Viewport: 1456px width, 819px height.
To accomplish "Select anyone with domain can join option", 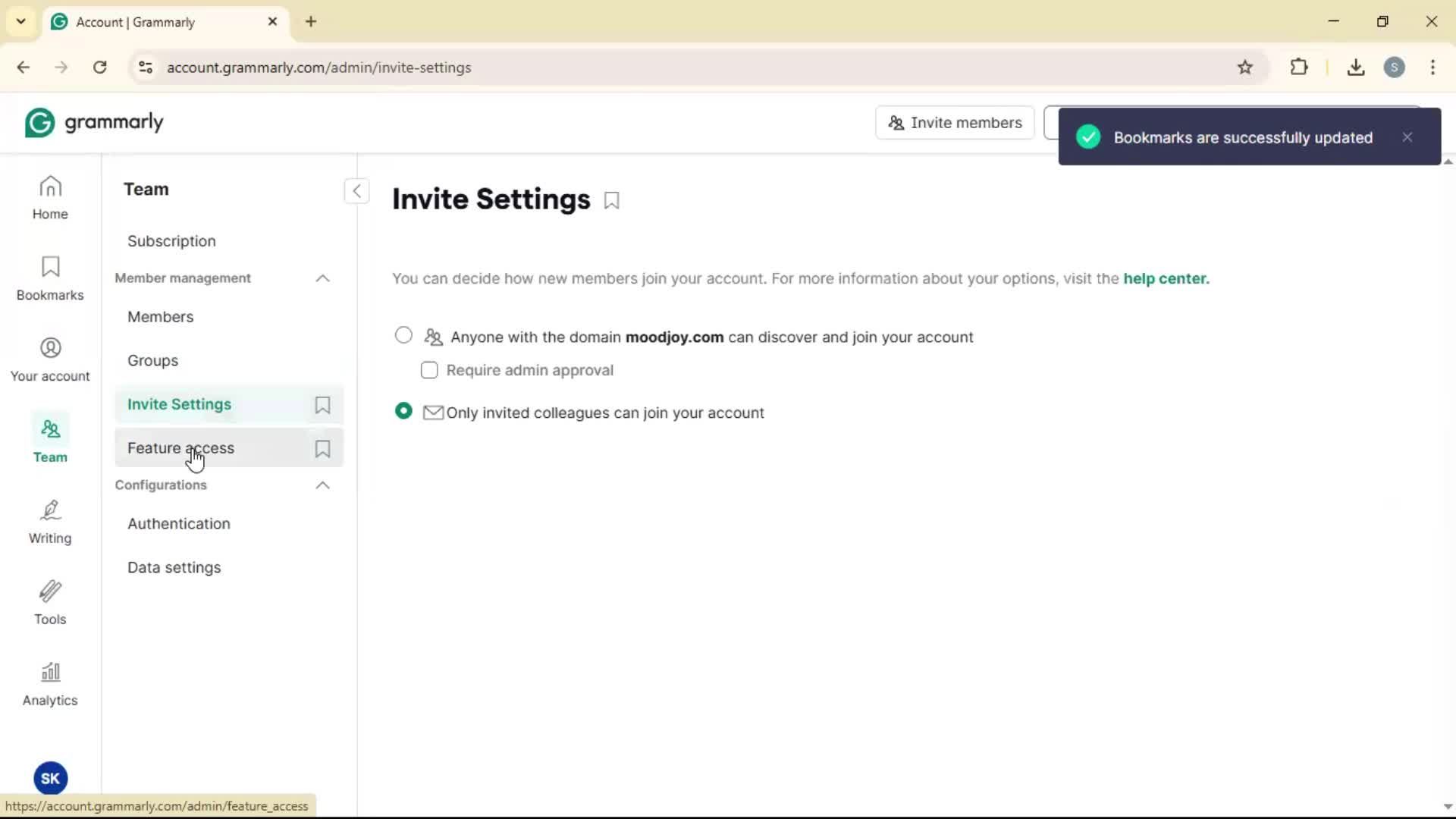I will point(403,335).
